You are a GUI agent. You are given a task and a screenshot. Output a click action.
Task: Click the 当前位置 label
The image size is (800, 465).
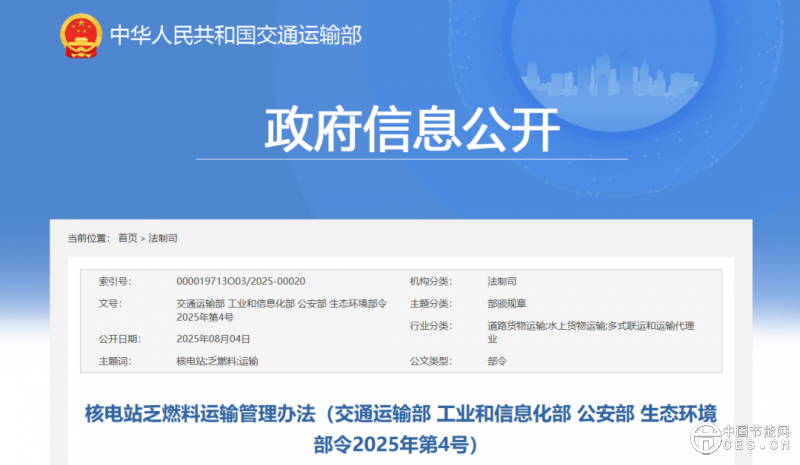coord(88,238)
